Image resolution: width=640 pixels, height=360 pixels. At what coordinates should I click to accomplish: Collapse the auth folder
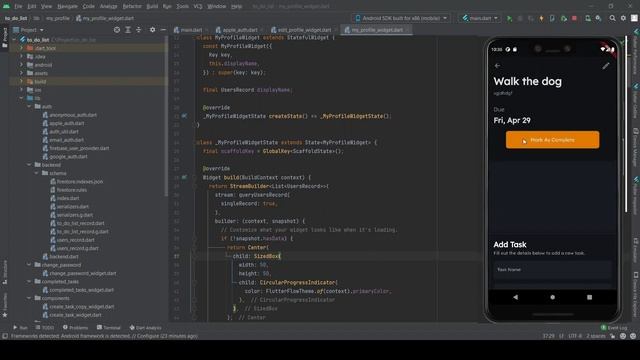29,107
